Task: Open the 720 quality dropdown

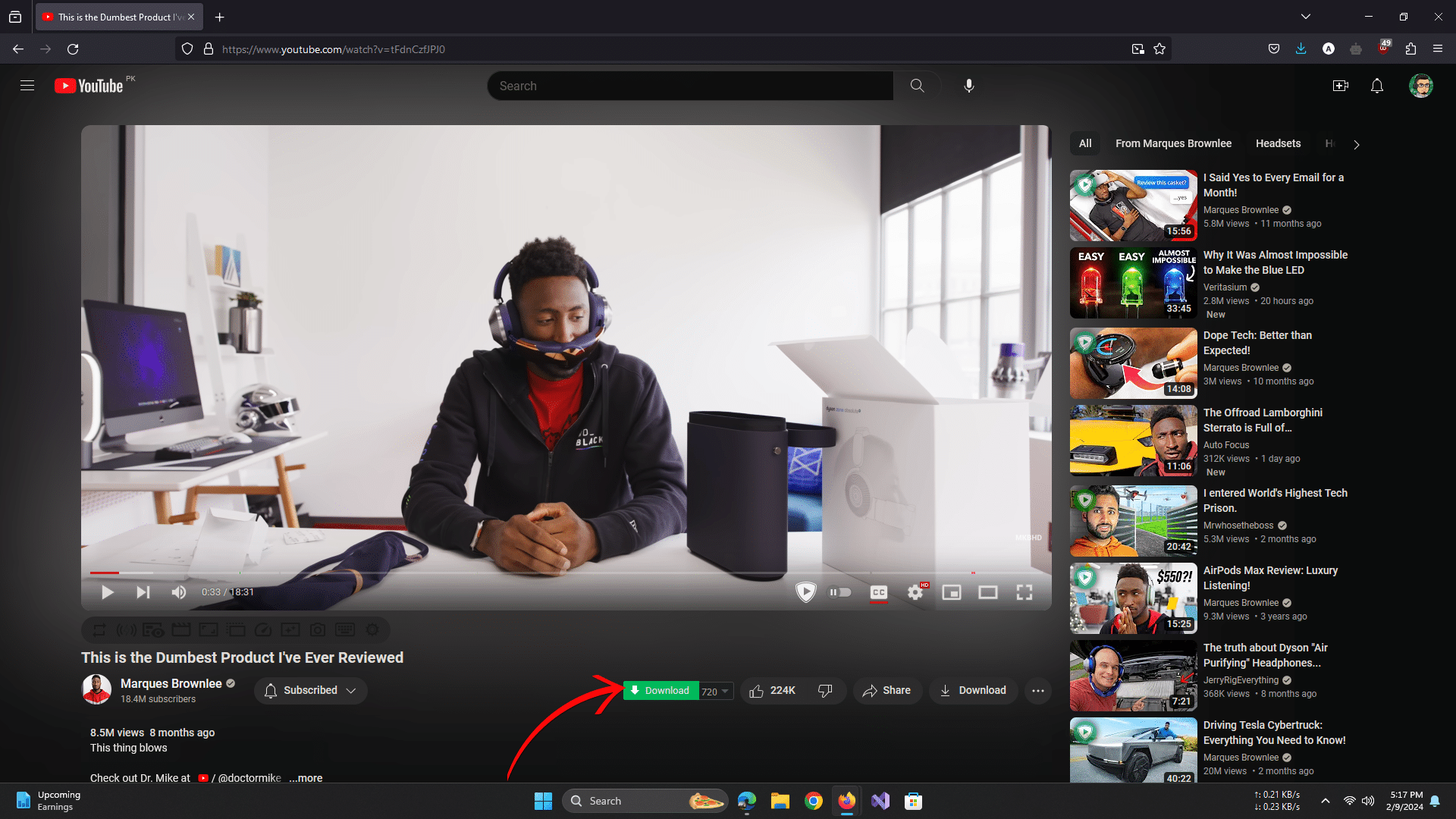Action: (x=715, y=691)
